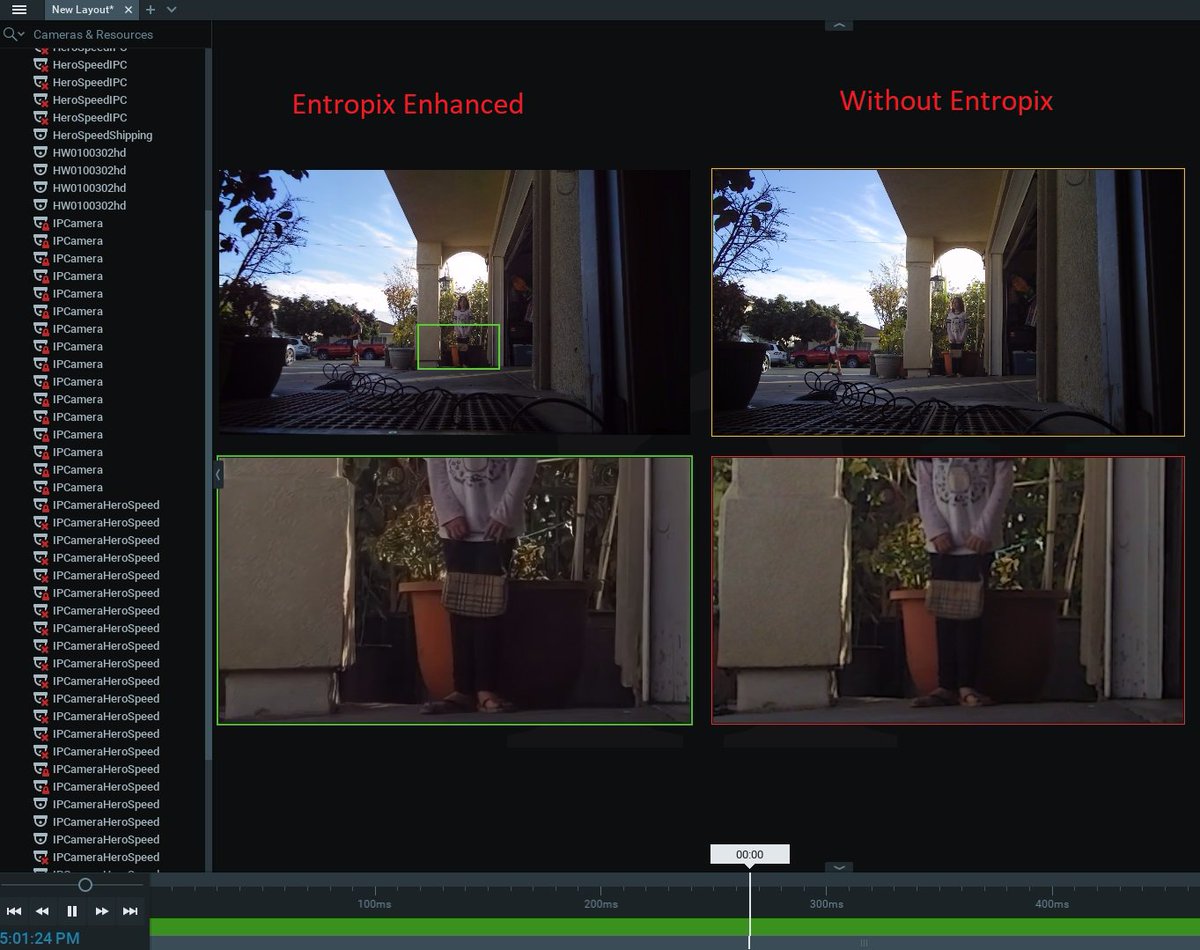The width and height of the screenshot is (1200, 950).
Task: Collapse the top title bar chevron
Action: (x=838, y=24)
